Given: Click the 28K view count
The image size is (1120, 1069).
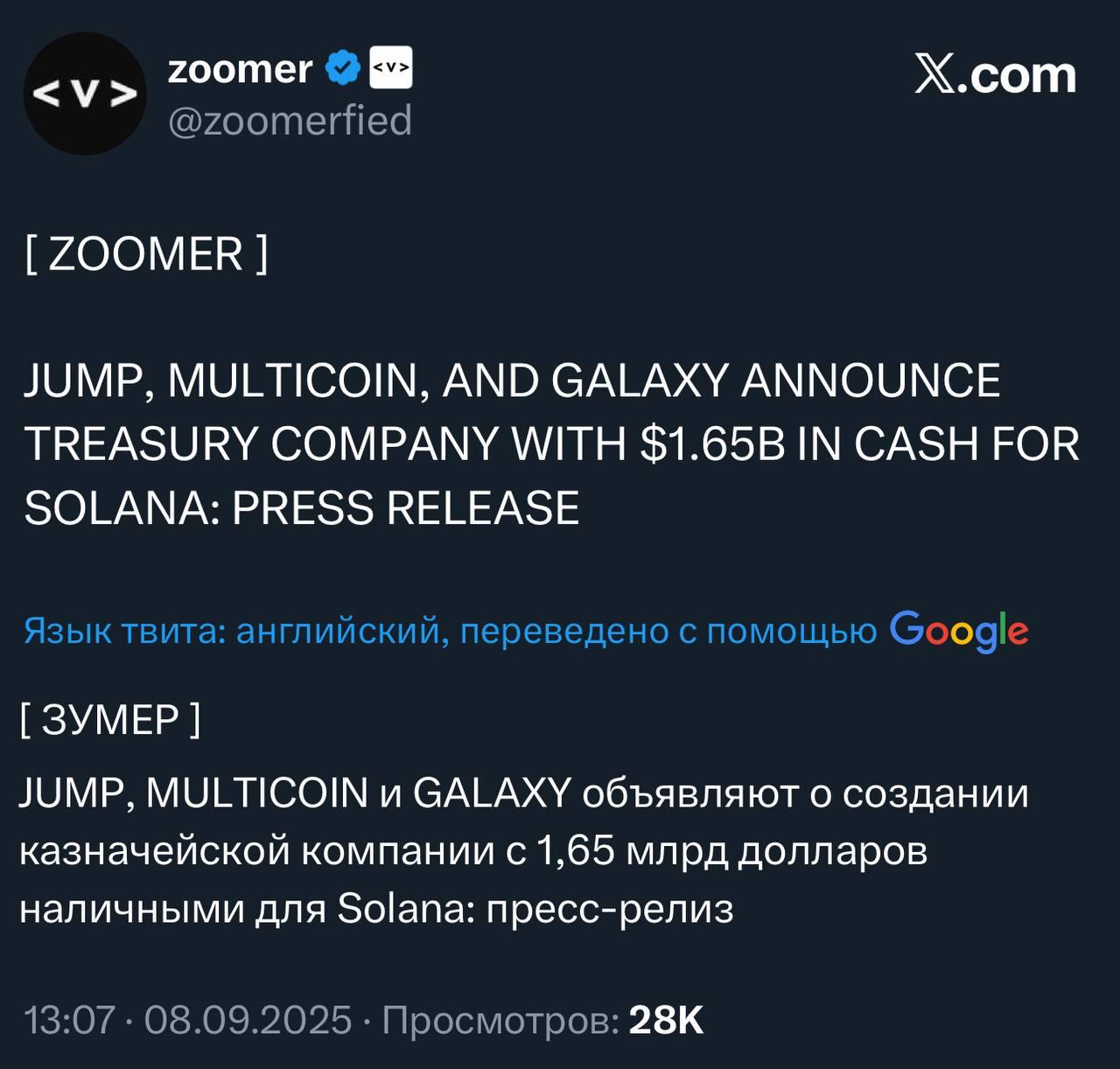Looking at the screenshot, I should point(667,1020).
